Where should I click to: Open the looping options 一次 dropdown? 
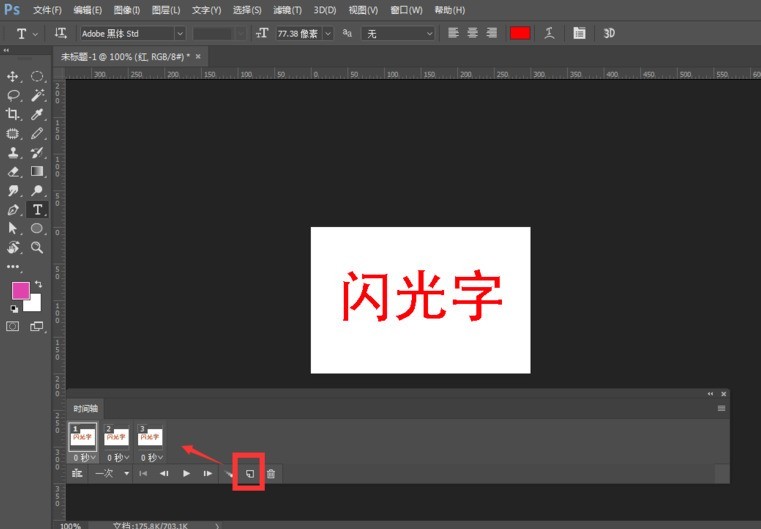(112, 473)
